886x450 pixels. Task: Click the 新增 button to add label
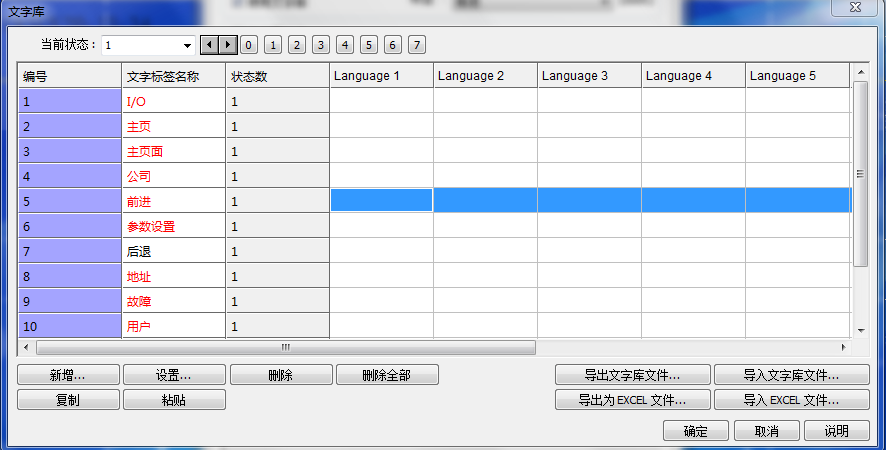[x=68, y=375]
